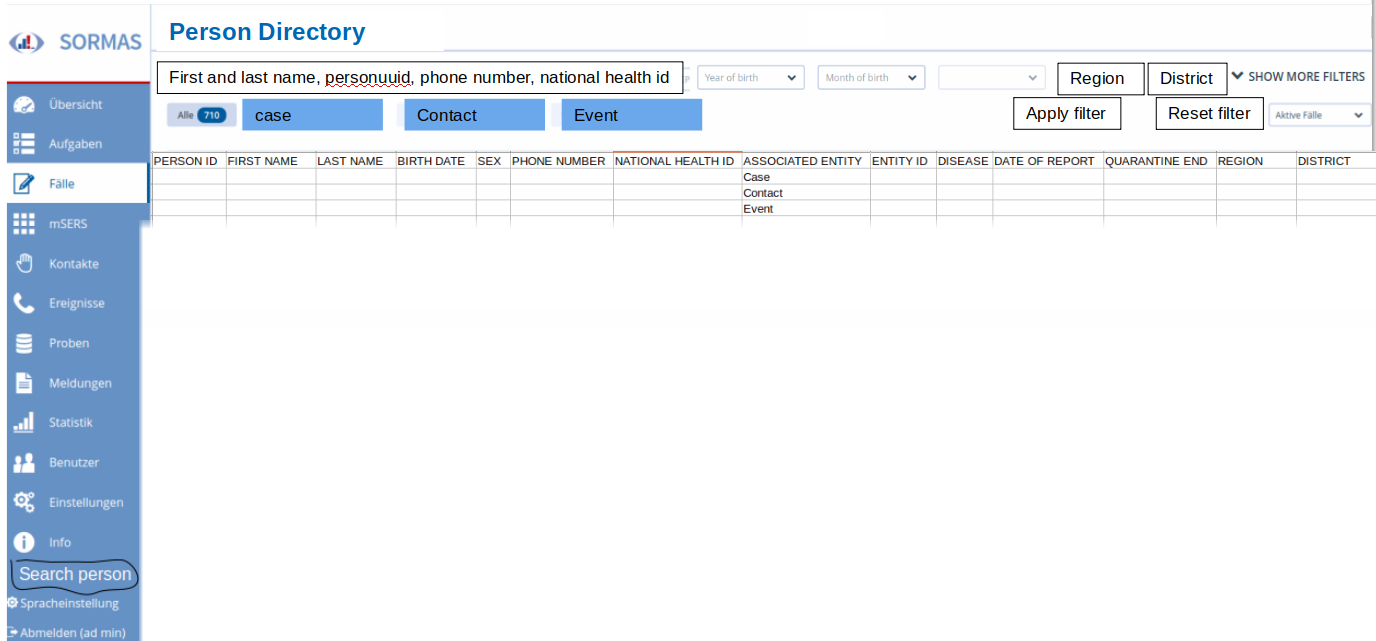Open the Aktive Fälle dropdown
Image resolution: width=1376 pixels, height=641 pixels.
click(1319, 115)
